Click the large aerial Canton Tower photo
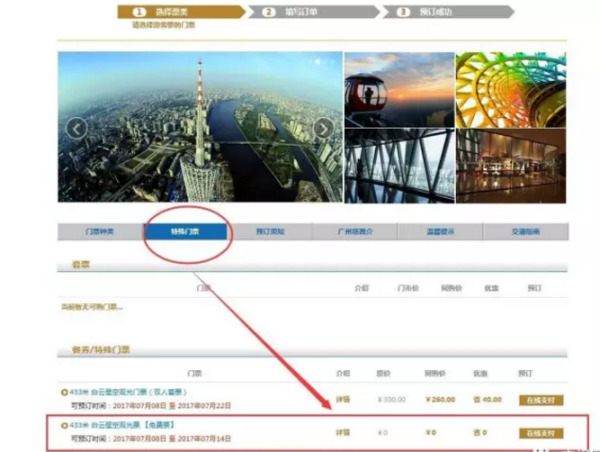Viewport: 600px width, 452px height. pyautogui.click(x=200, y=127)
